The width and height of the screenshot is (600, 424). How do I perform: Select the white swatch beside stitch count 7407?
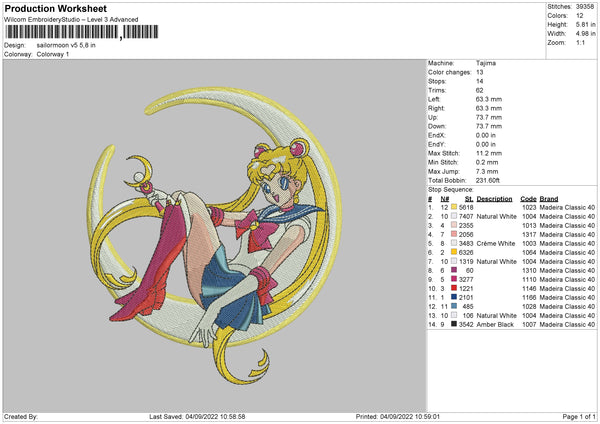(x=454, y=216)
